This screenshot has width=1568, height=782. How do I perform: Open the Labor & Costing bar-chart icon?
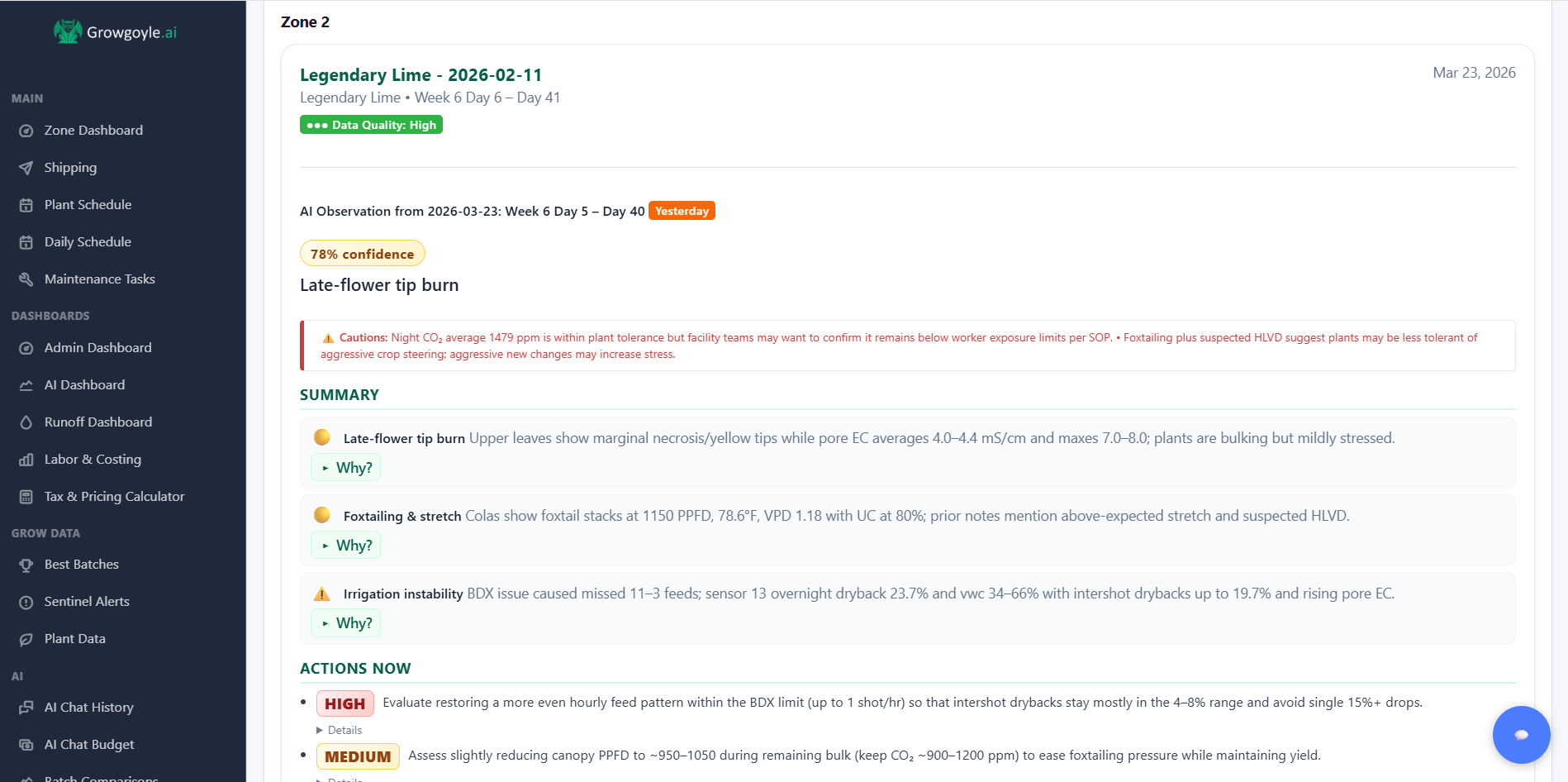click(x=27, y=459)
